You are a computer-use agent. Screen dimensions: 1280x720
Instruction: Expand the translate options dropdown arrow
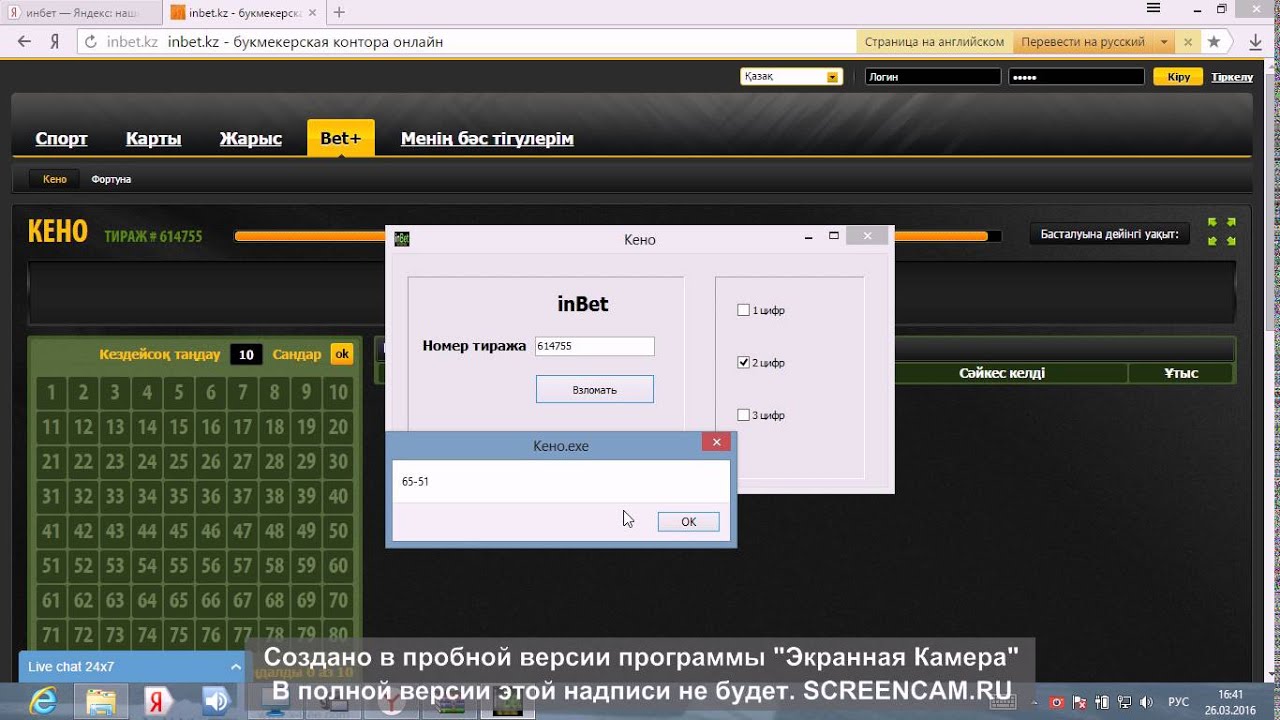tap(1164, 42)
